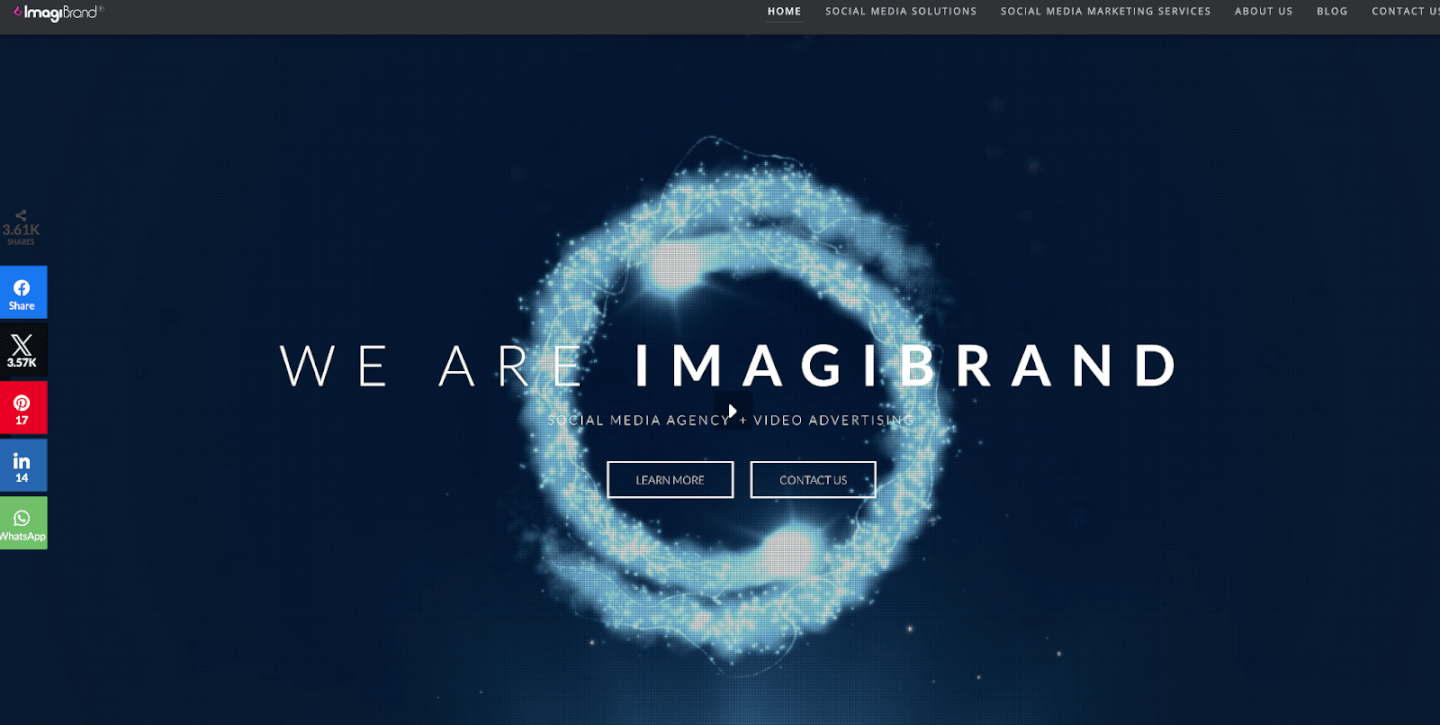Click the 3.61K shares counter
Screen dimensions: 1440x725
(20, 228)
